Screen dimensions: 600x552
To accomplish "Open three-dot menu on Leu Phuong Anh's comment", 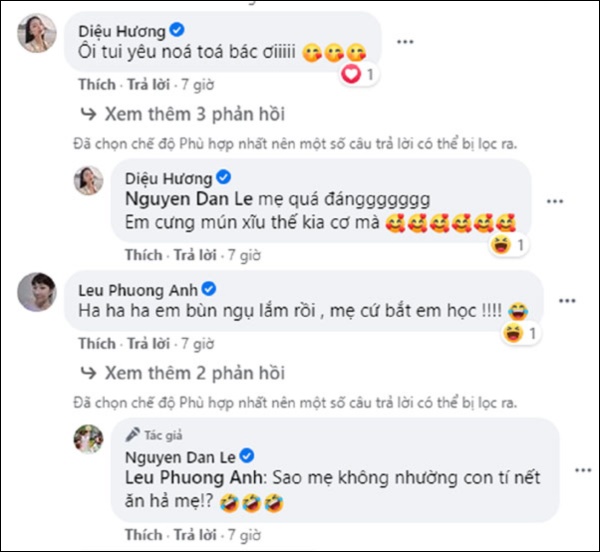I will tap(567, 301).
